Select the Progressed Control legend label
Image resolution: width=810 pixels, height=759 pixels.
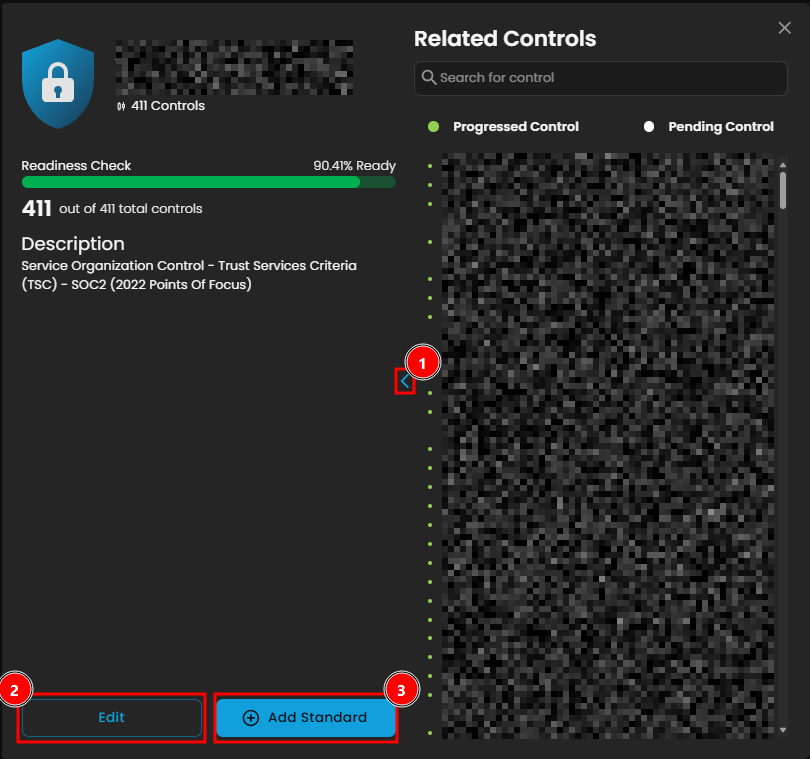[515, 127]
